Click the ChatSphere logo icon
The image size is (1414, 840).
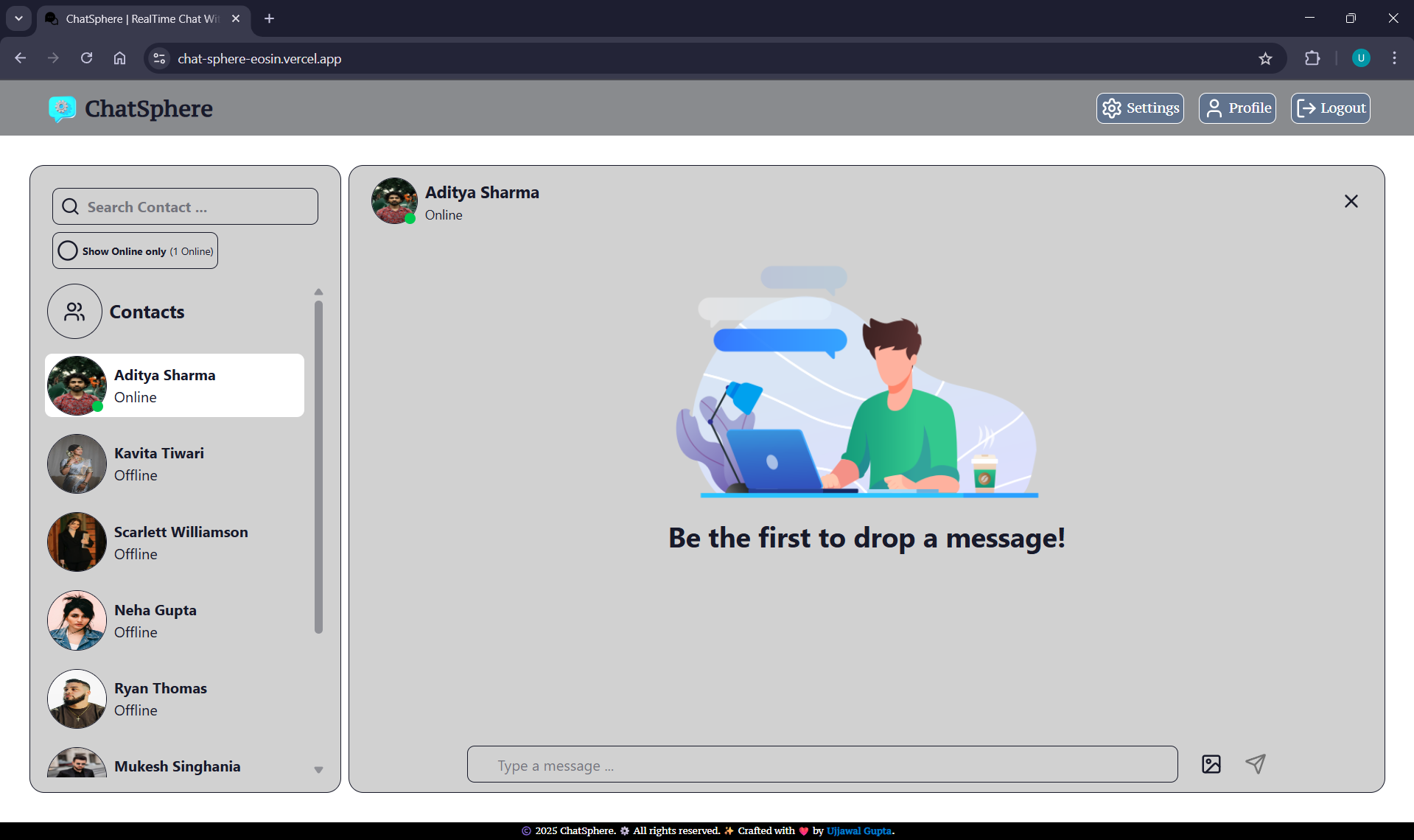click(62, 108)
